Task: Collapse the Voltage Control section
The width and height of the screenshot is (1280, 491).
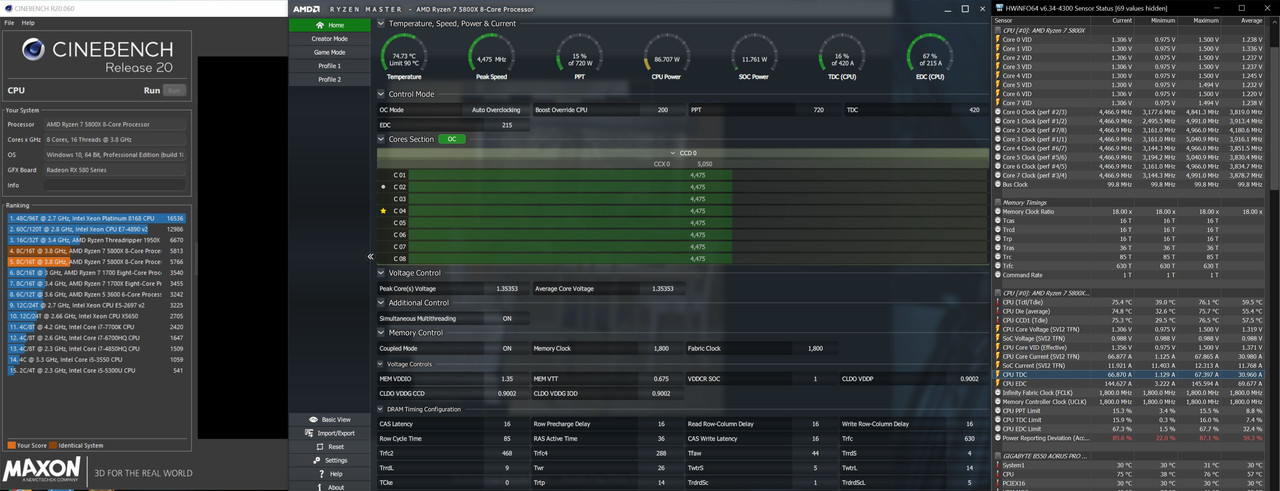Action: coord(381,273)
